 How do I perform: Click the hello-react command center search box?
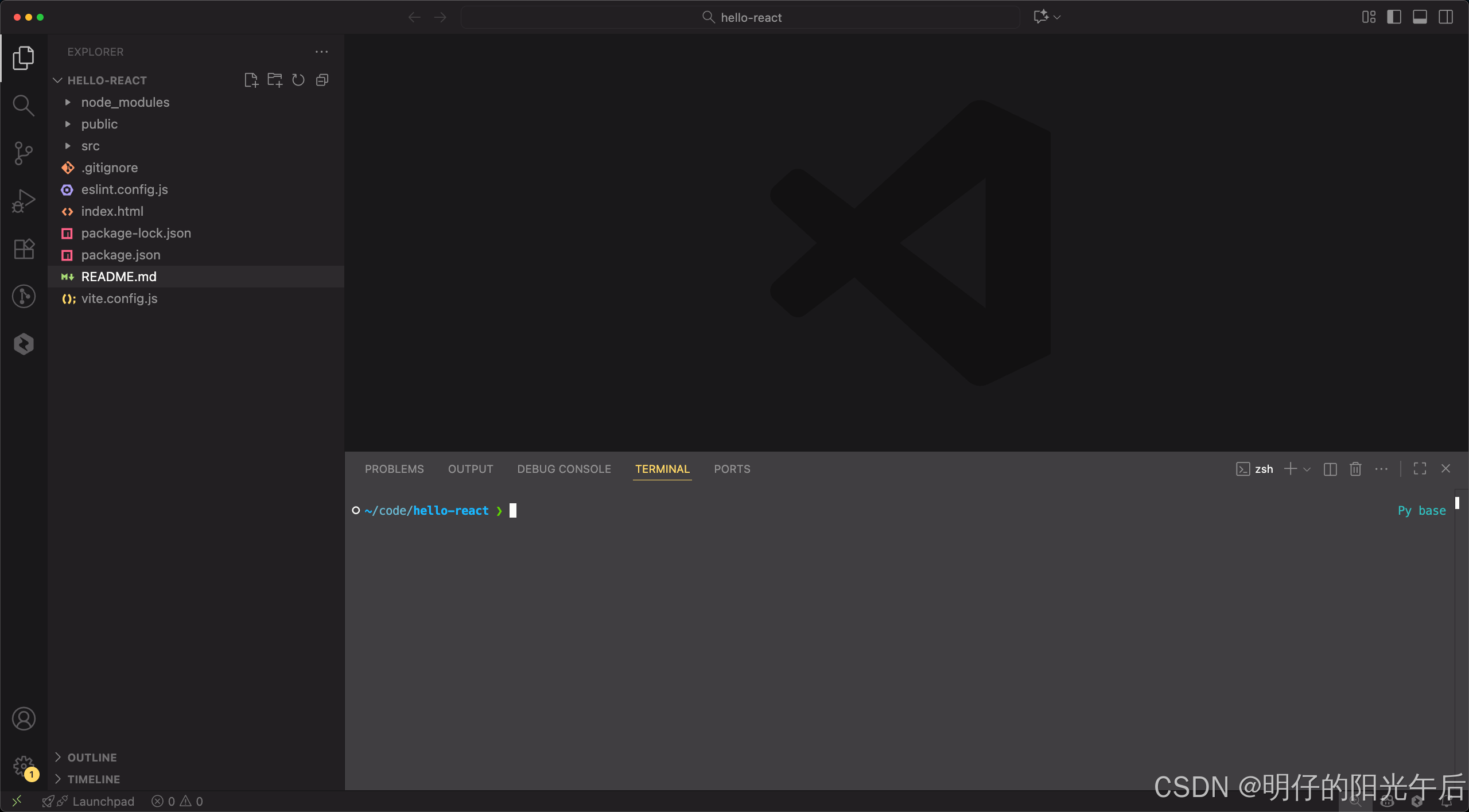pos(740,17)
